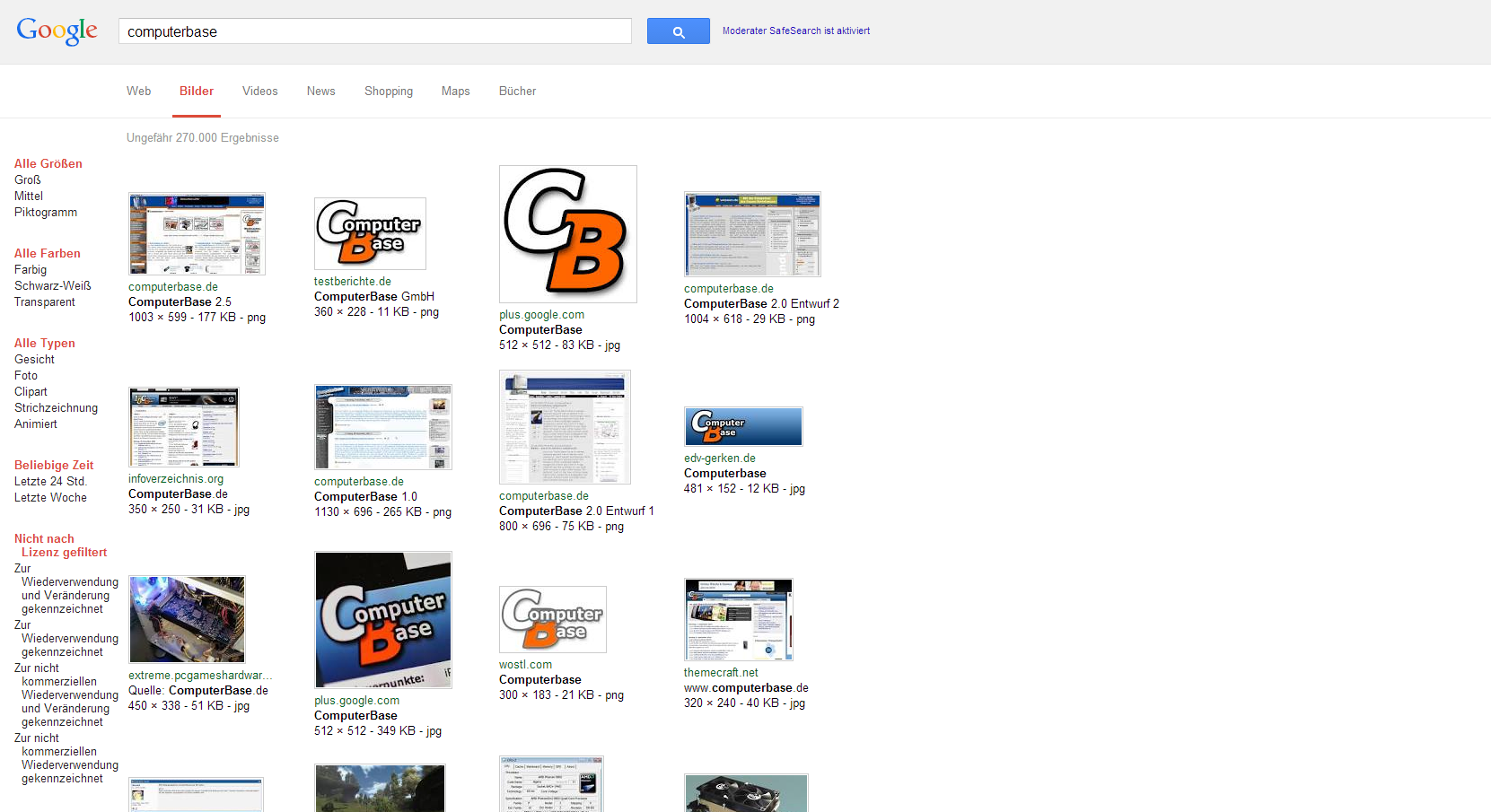Click the www.computerbase.de result title
This screenshot has height=812, width=1491.
[746, 688]
